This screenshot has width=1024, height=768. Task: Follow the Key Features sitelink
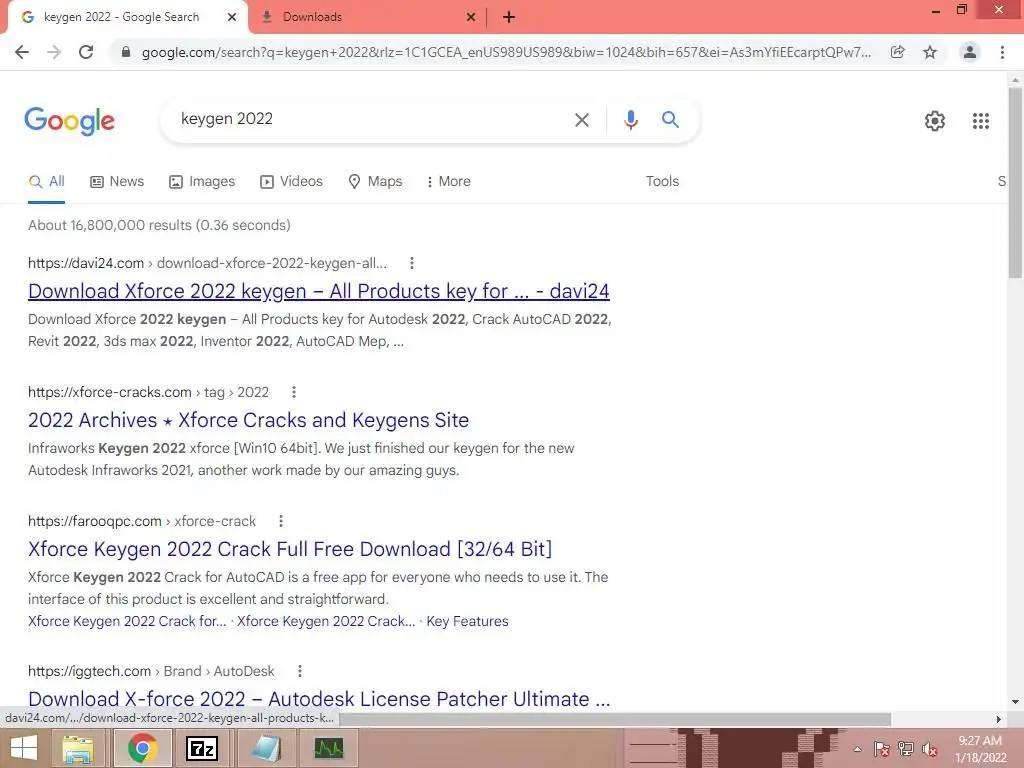tap(467, 621)
